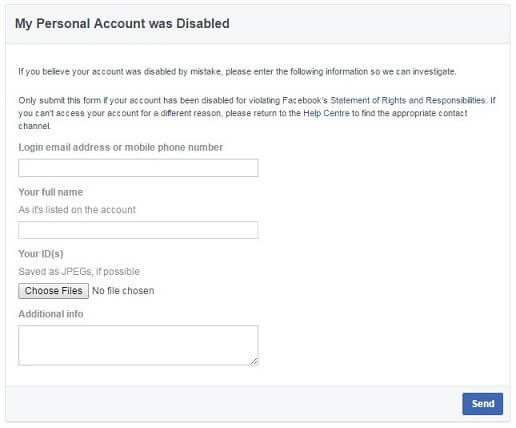
Task: Click the textarea resize handle corner
Action: (x=254, y=361)
